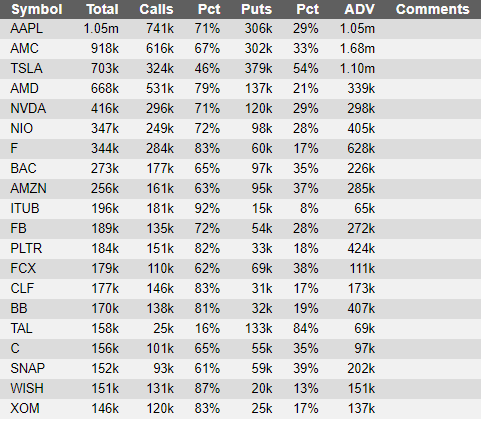Screen dimensions: 496x432
Task: Click the TAL puts value 133k
Action: pyautogui.click(x=259, y=329)
